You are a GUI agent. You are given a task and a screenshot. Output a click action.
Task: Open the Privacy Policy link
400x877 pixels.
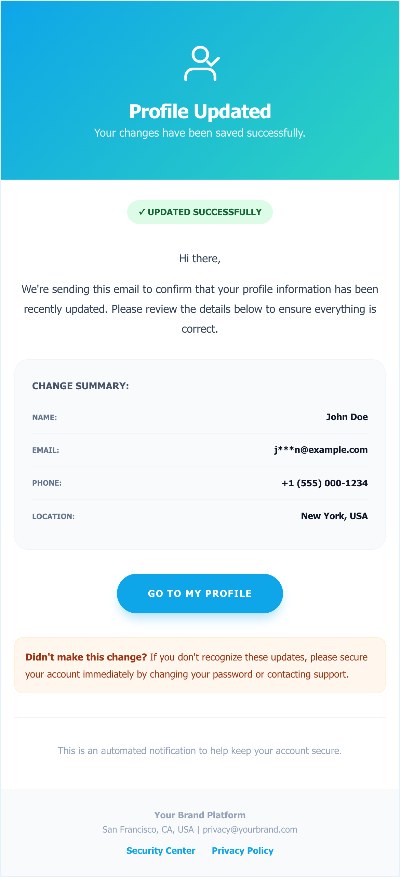pyautogui.click(x=242, y=851)
